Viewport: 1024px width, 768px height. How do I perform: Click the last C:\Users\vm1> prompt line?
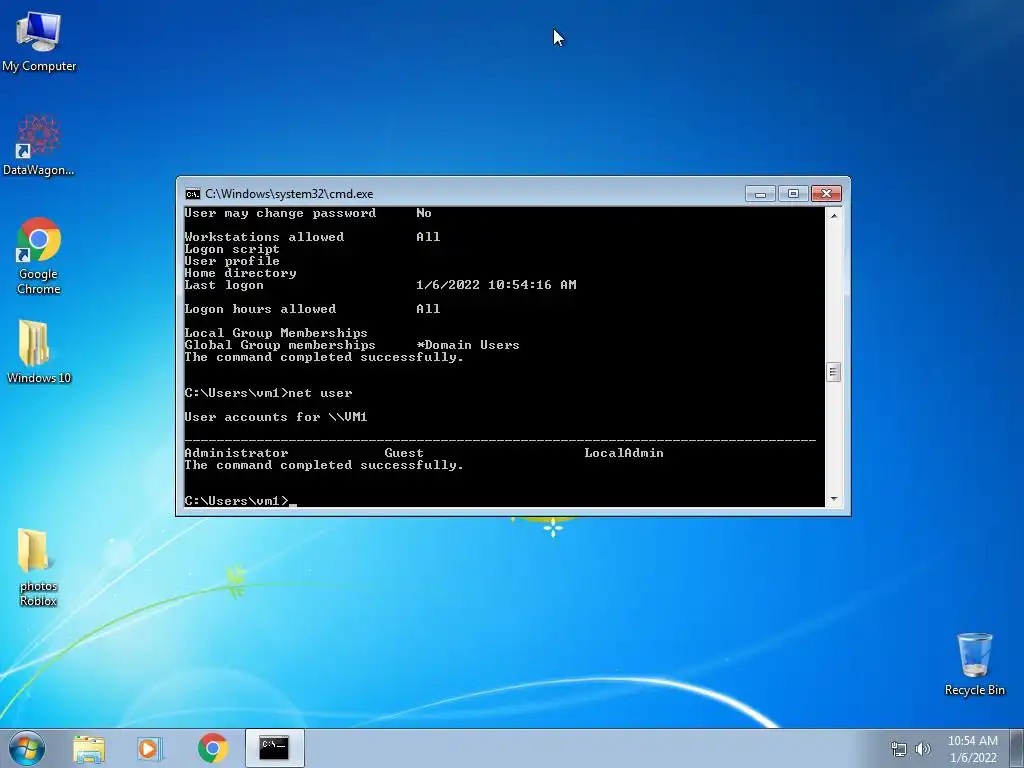pyautogui.click(x=240, y=501)
